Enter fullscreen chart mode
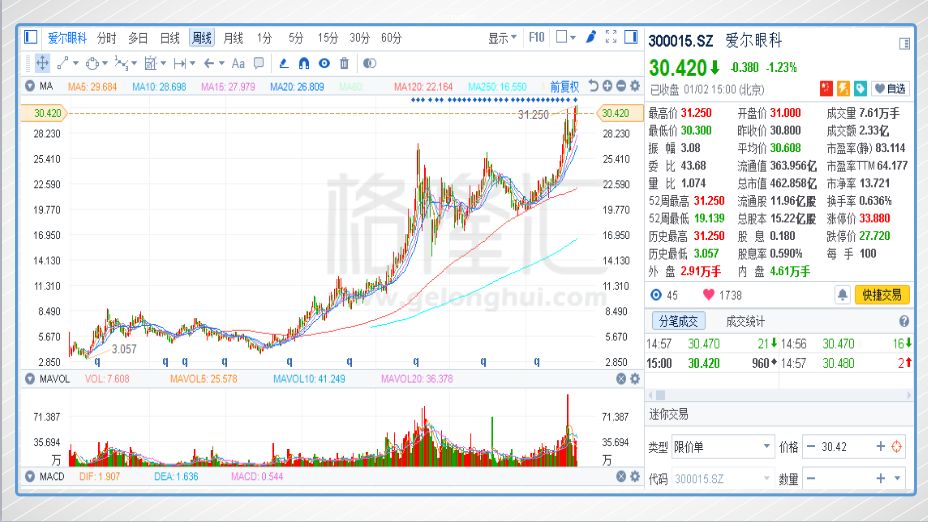The width and height of the screenshot is (928, 522). tap(611, 37)
